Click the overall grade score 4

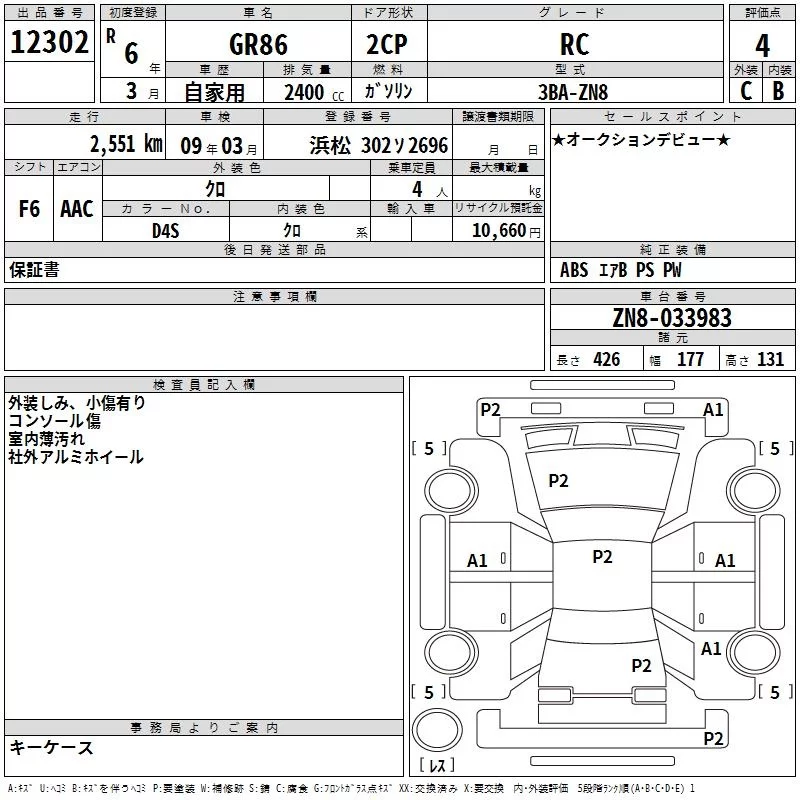pos(763,44)
